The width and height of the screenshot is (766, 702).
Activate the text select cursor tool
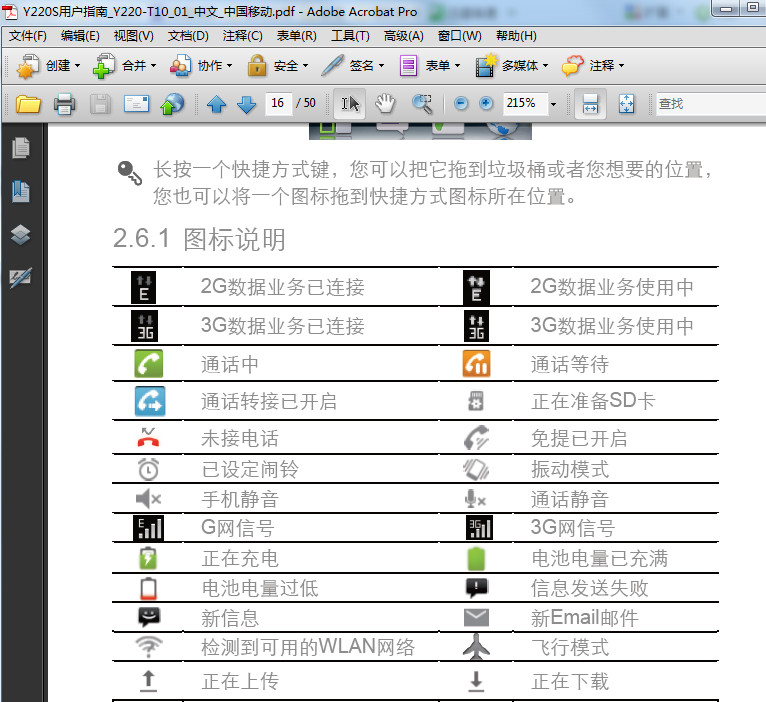[350, 104]
